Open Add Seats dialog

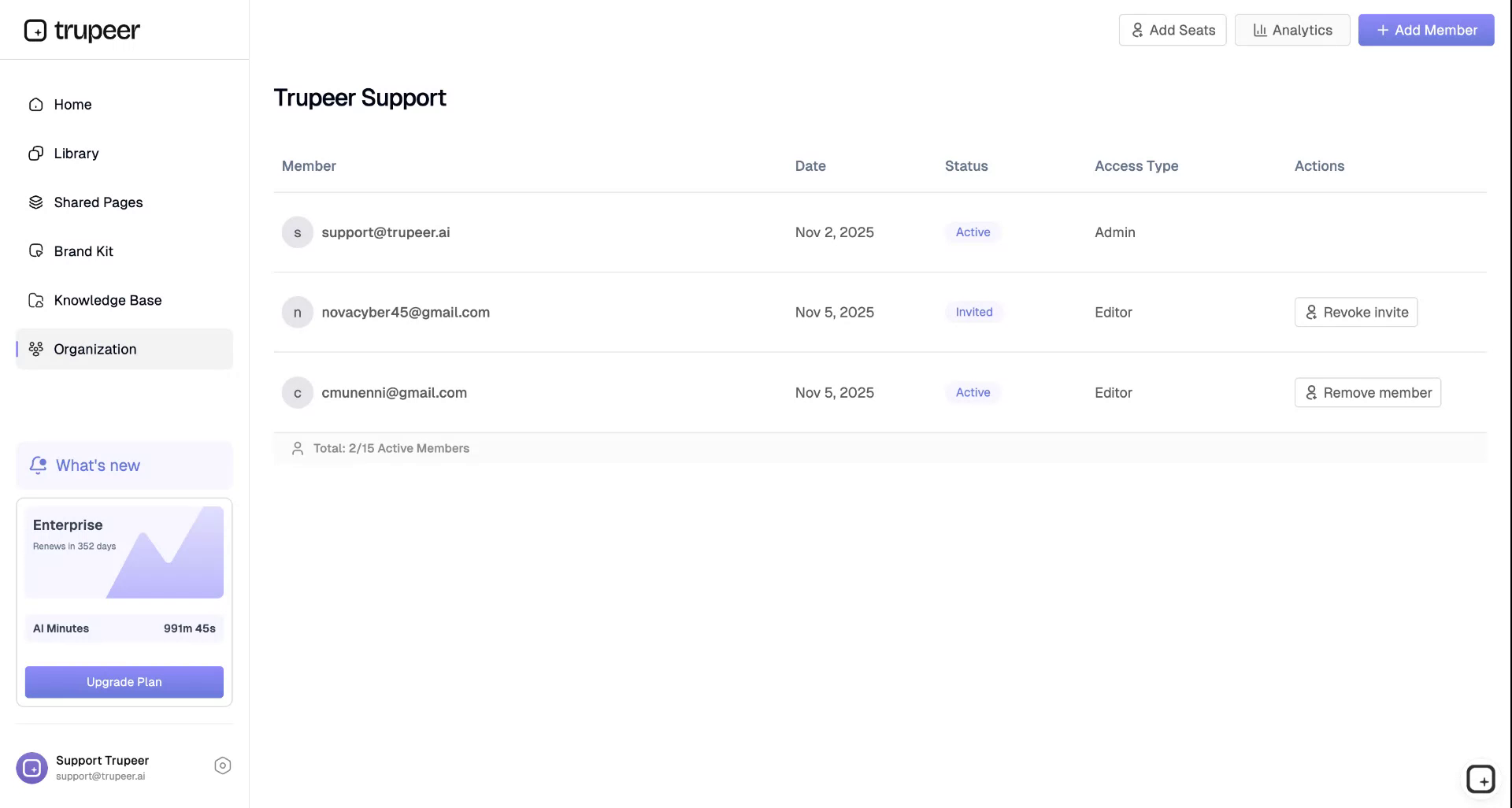1172,30
